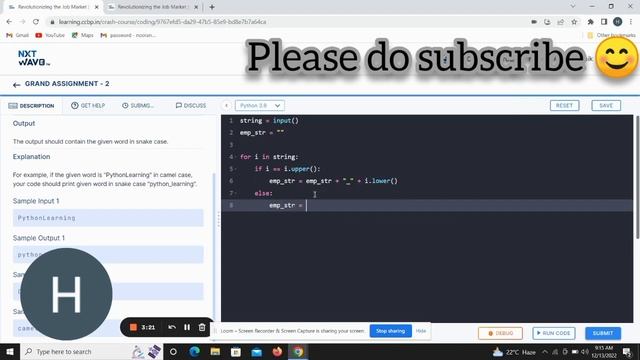
Task: Click the Debug button
Action: (x=500, y=333)
